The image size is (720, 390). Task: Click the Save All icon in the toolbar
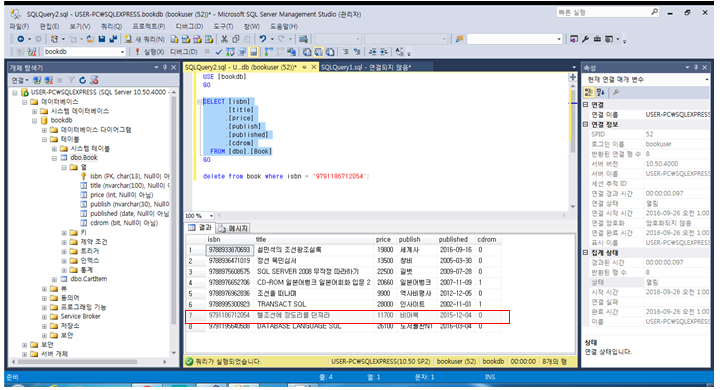point(113,39)
